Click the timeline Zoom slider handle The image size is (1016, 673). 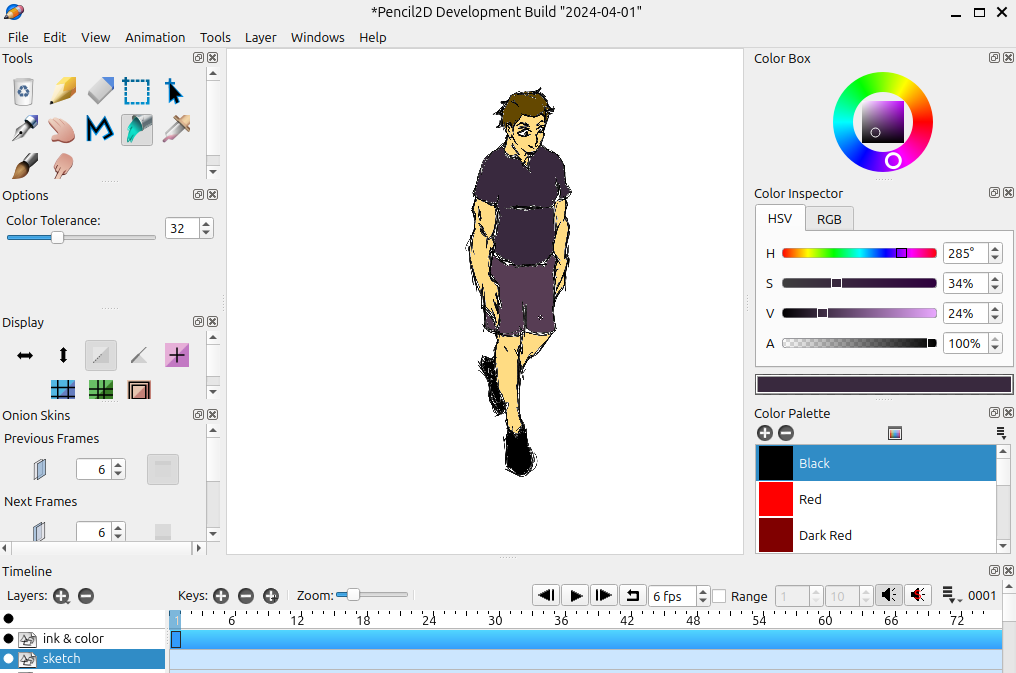pos(353,595)
